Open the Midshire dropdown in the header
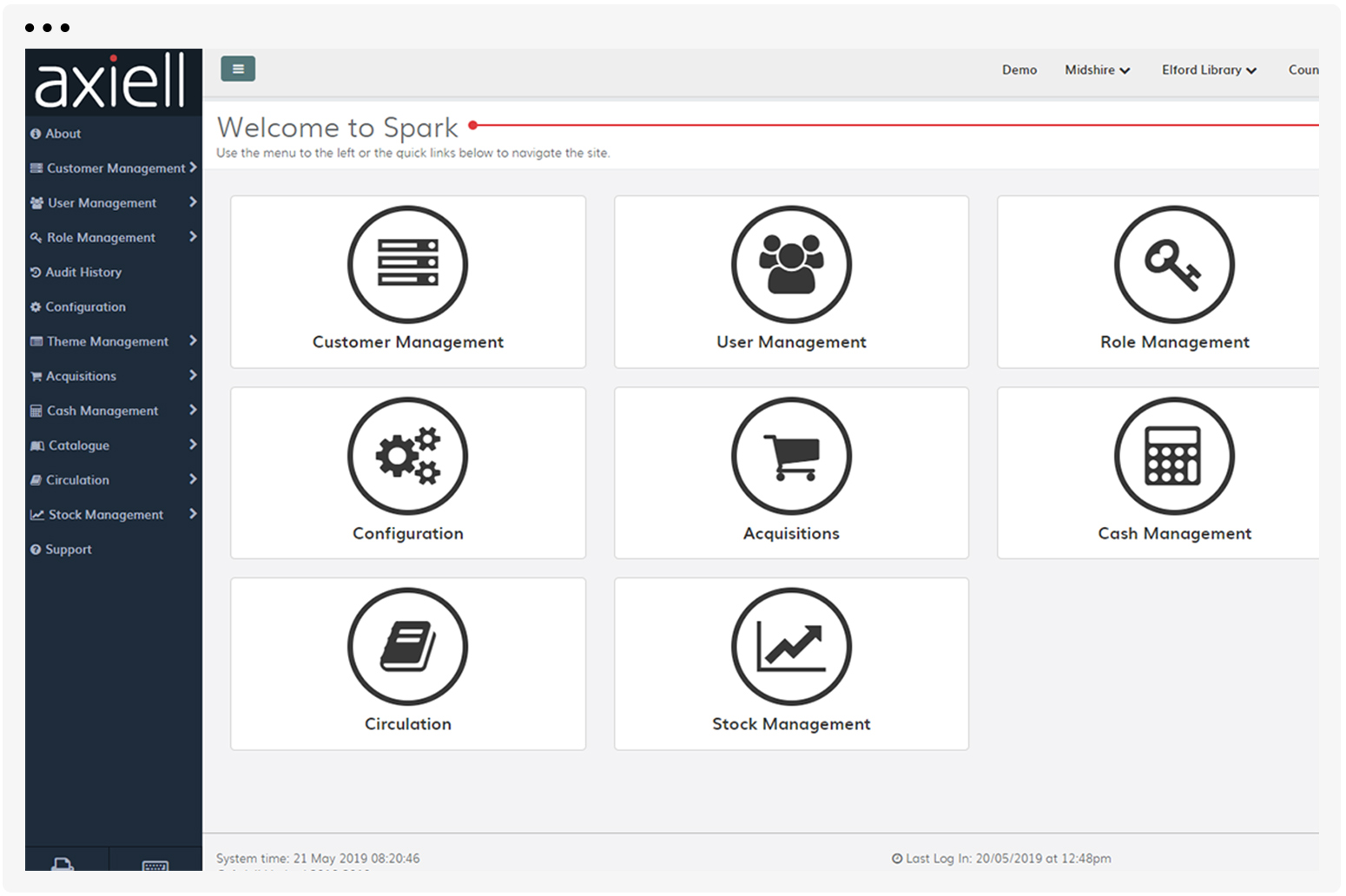The image size is (1346, 896). [x=1097, y=70]
